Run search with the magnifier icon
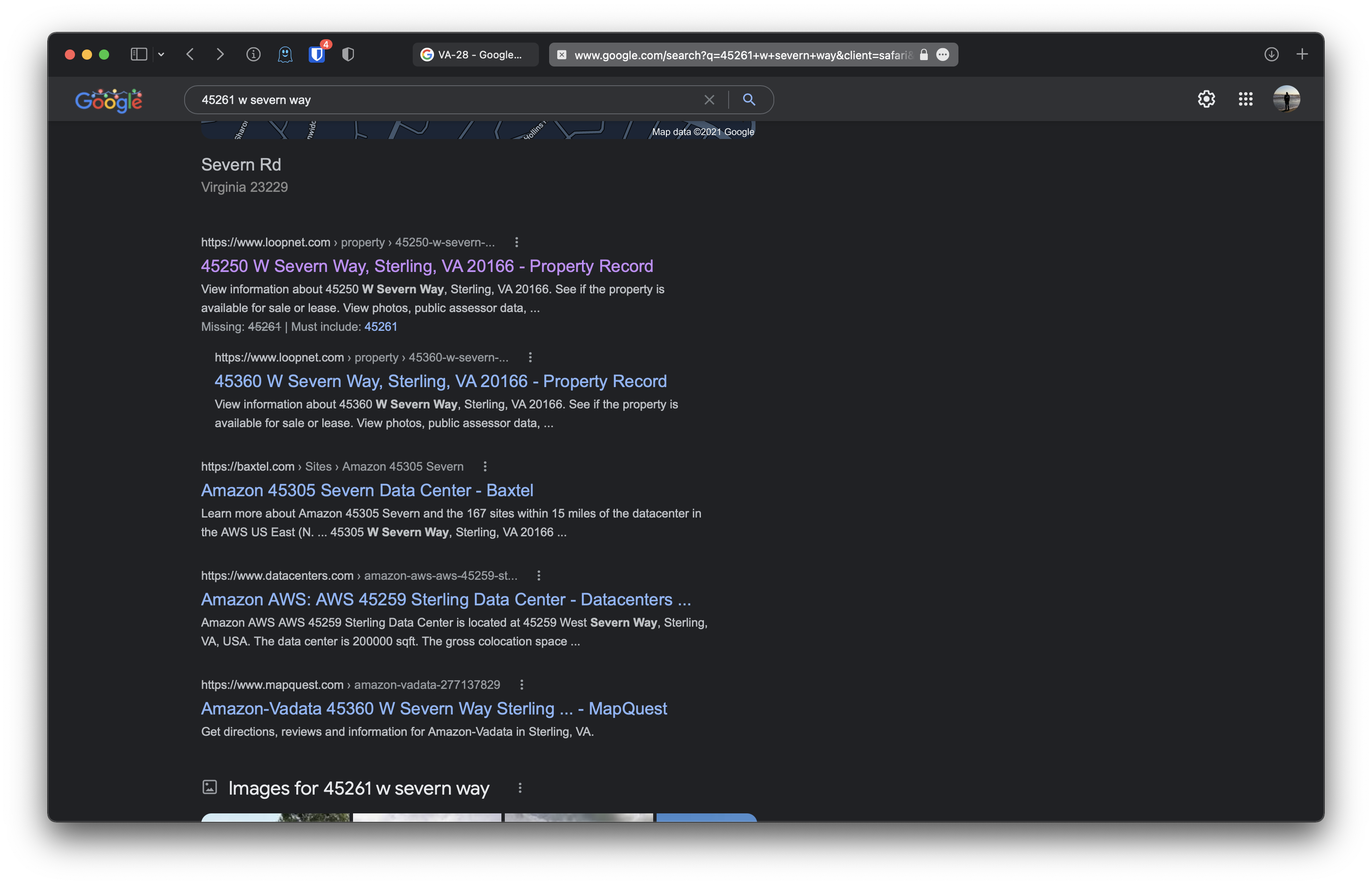Viewport: 1372px width, 885px height. (x=749, y=100)
